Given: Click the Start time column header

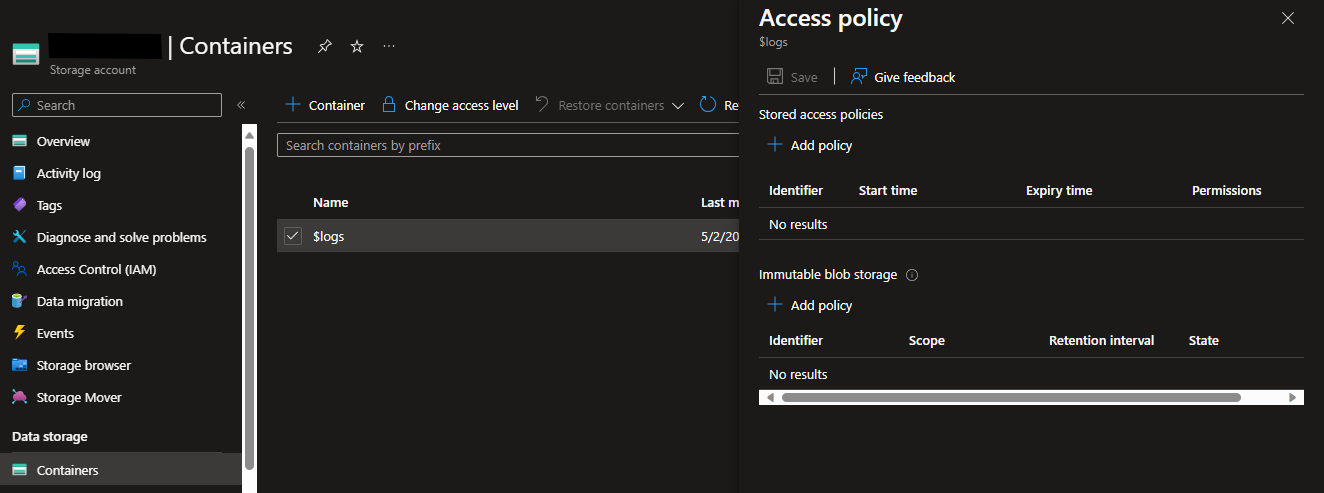Looking at the screenshot, I should [x=888, y=190].
